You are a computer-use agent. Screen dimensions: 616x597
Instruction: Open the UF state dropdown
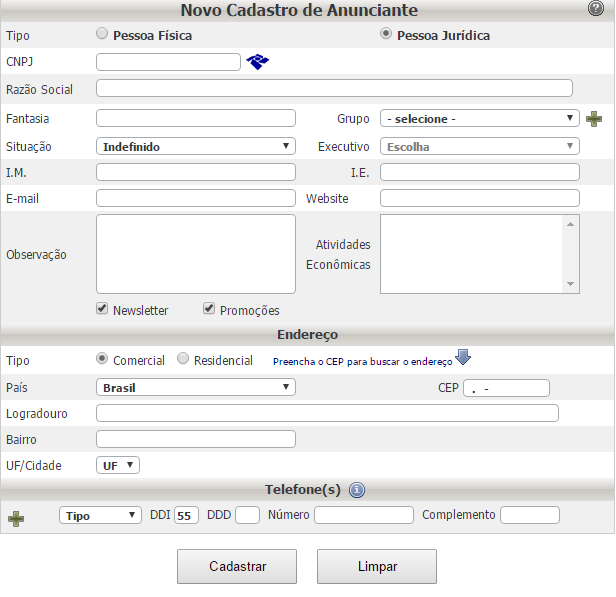[x=118, y=465]
